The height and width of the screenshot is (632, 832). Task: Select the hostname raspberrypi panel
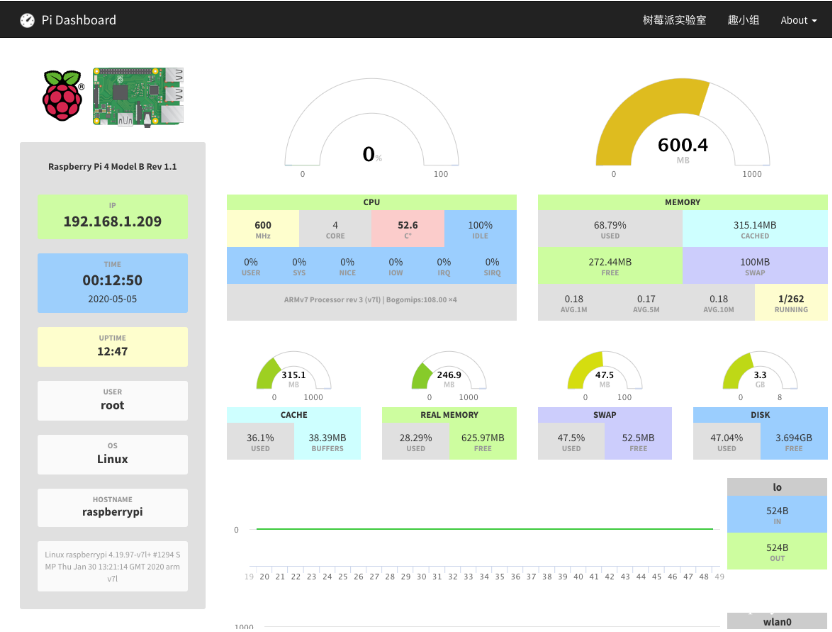coord(112,507)
